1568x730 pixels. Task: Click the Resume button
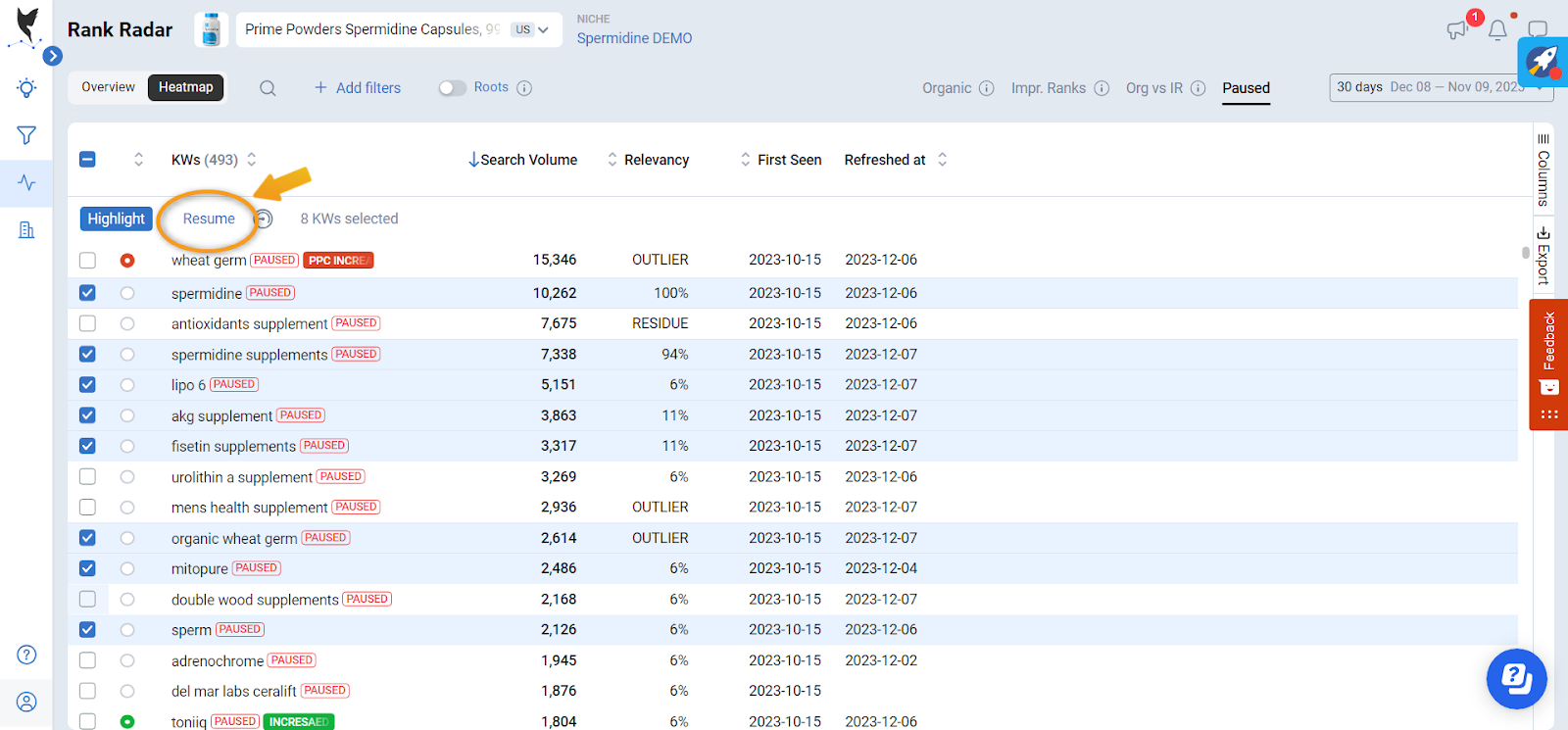pos(209,219)
